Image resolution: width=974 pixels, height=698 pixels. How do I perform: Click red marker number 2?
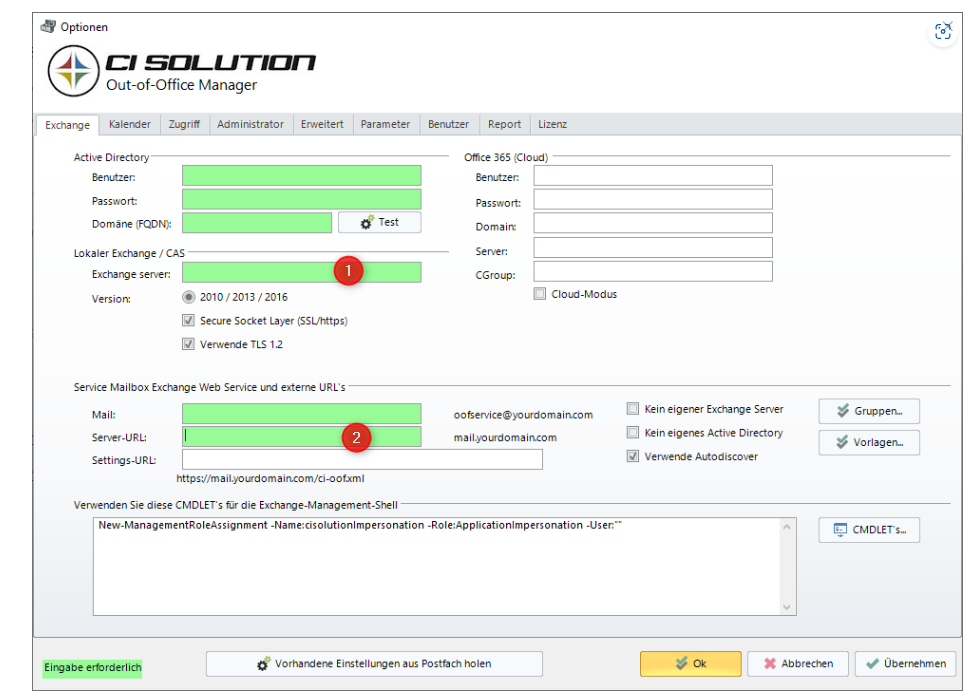357,436
